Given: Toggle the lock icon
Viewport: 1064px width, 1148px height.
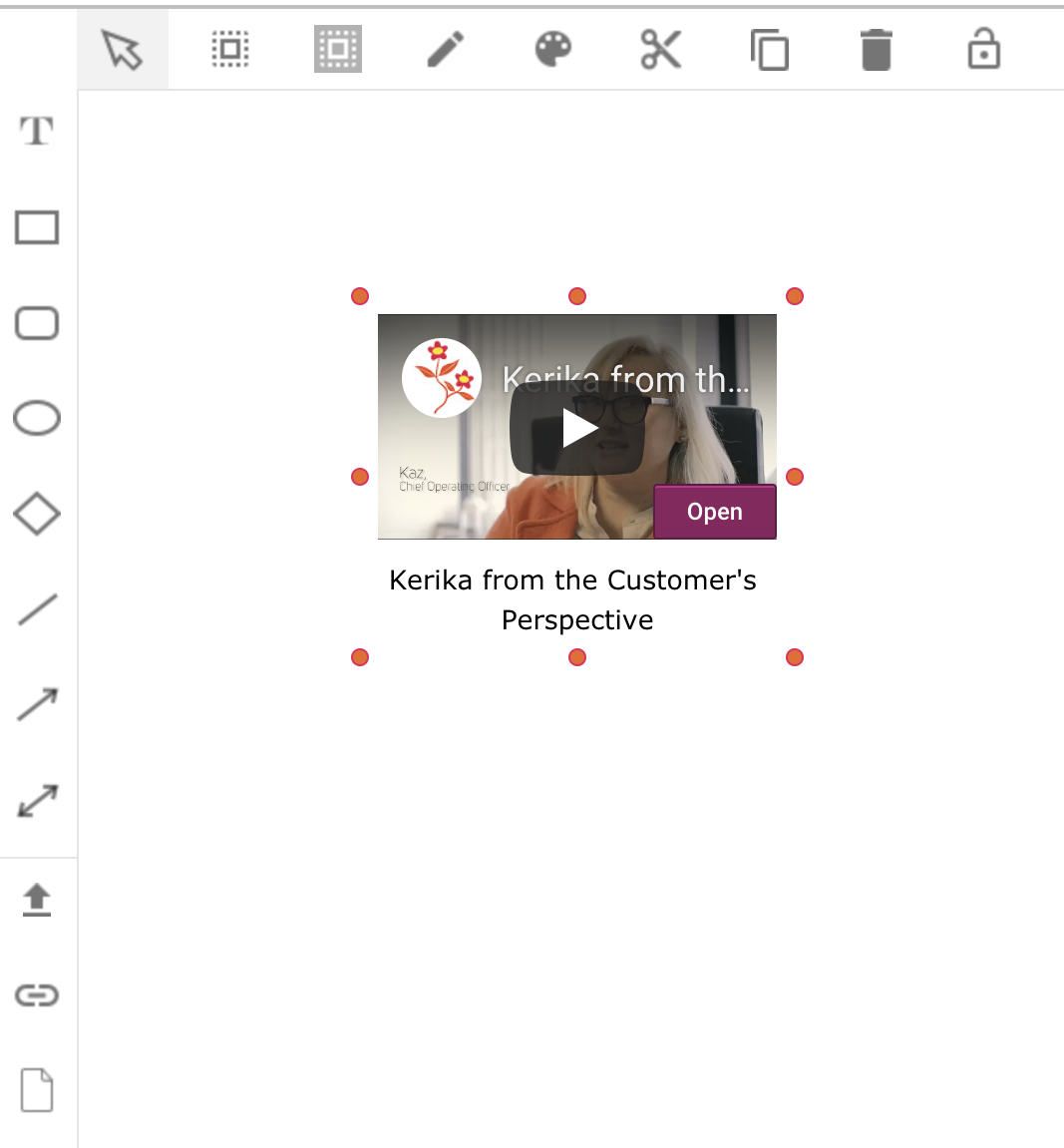Looking at the screenshot, I should (x=984, y=49).
